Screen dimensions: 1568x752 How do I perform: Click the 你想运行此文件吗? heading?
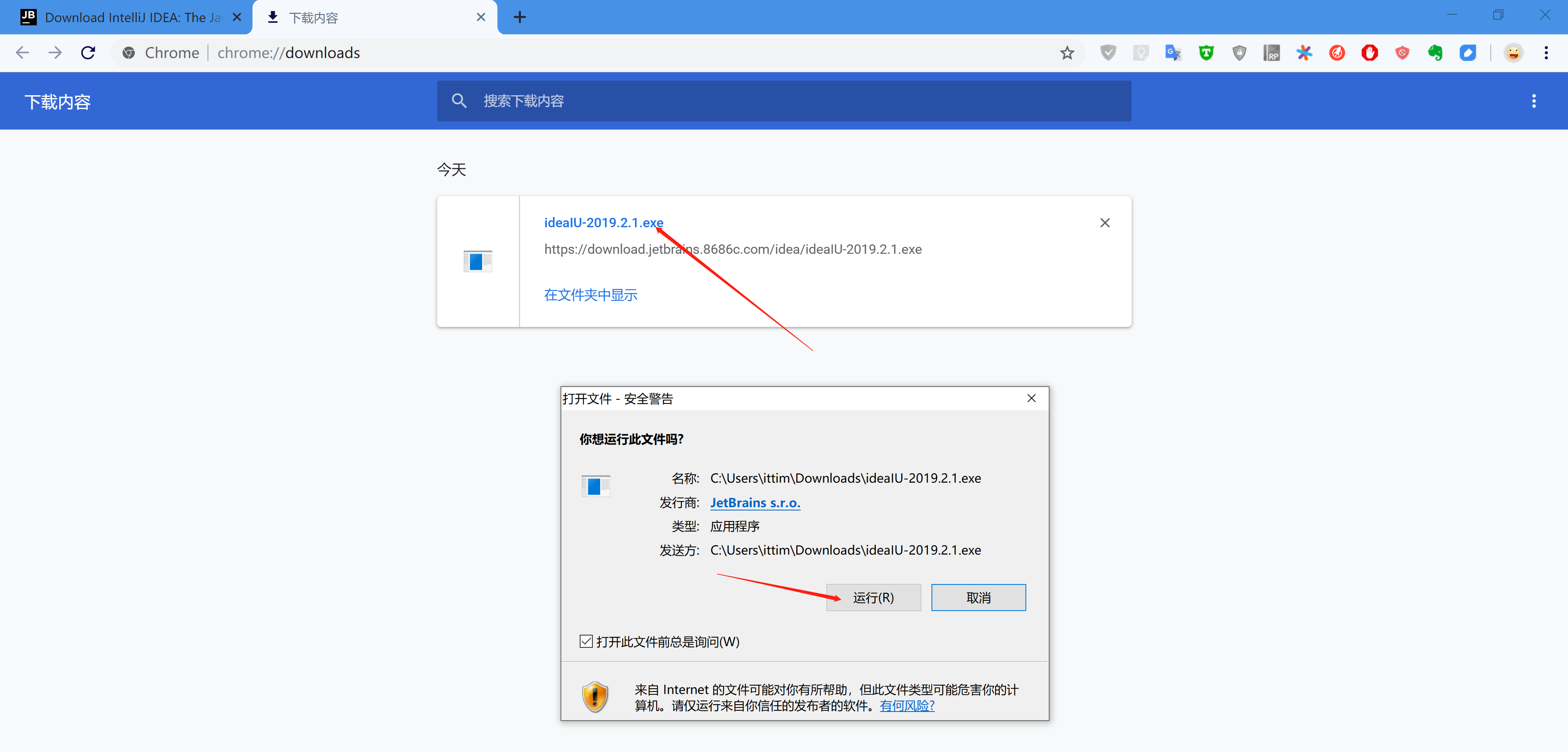[x=631, y=440]
